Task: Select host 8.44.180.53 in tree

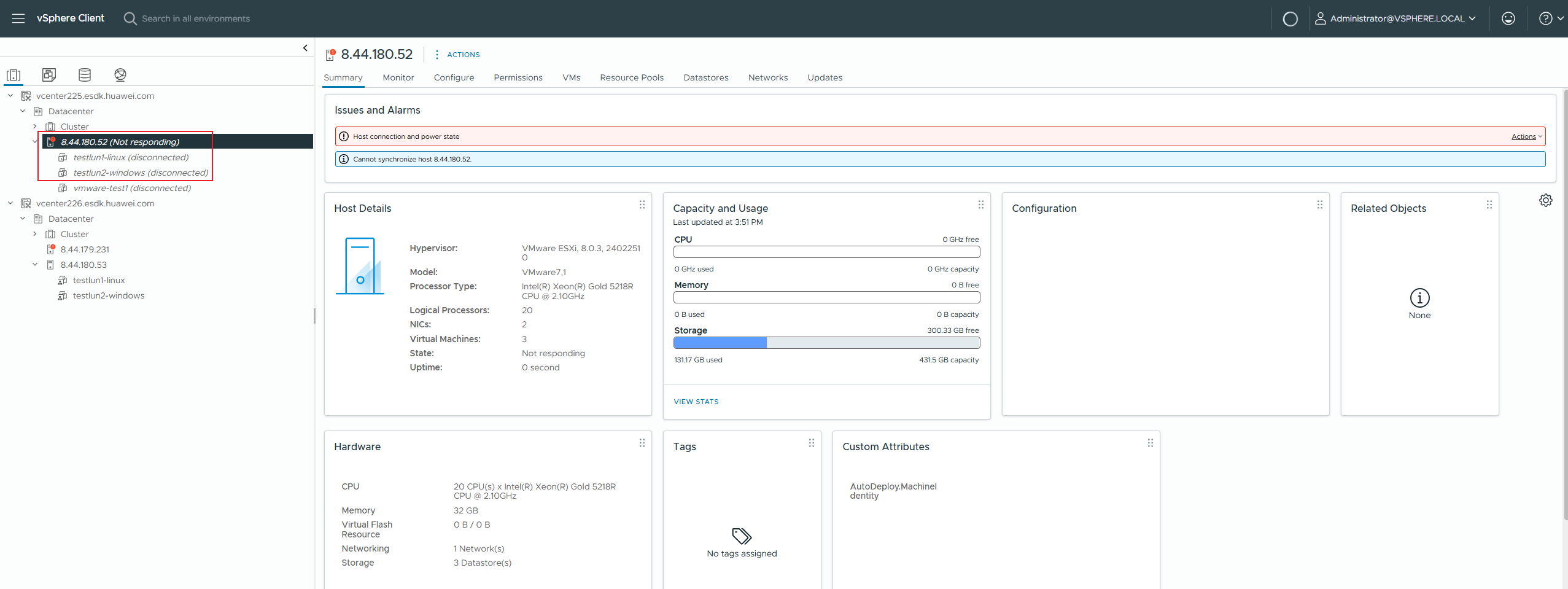Action: pos(83,265)
